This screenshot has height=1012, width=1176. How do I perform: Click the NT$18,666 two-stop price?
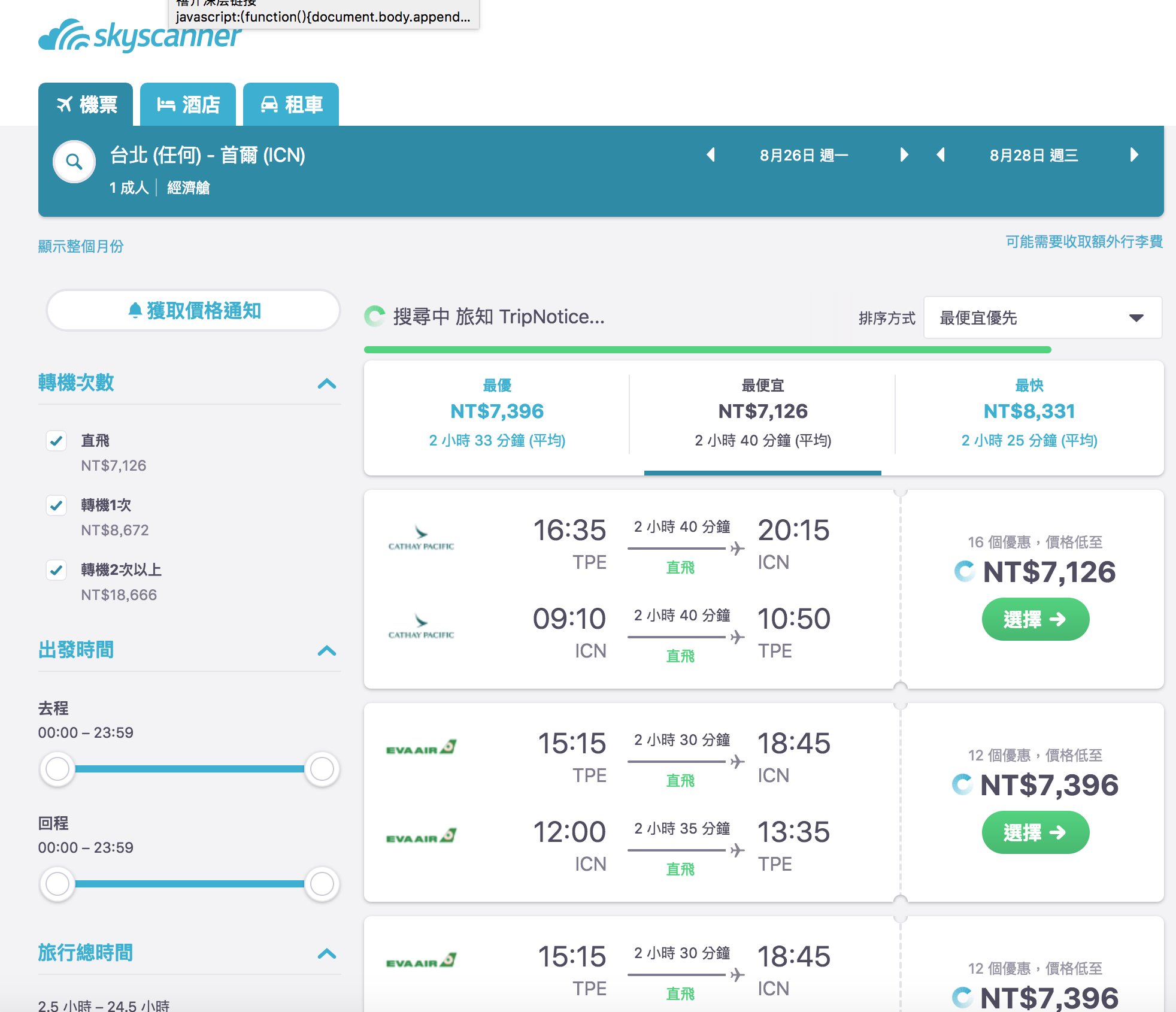click(x=119, y=595)
